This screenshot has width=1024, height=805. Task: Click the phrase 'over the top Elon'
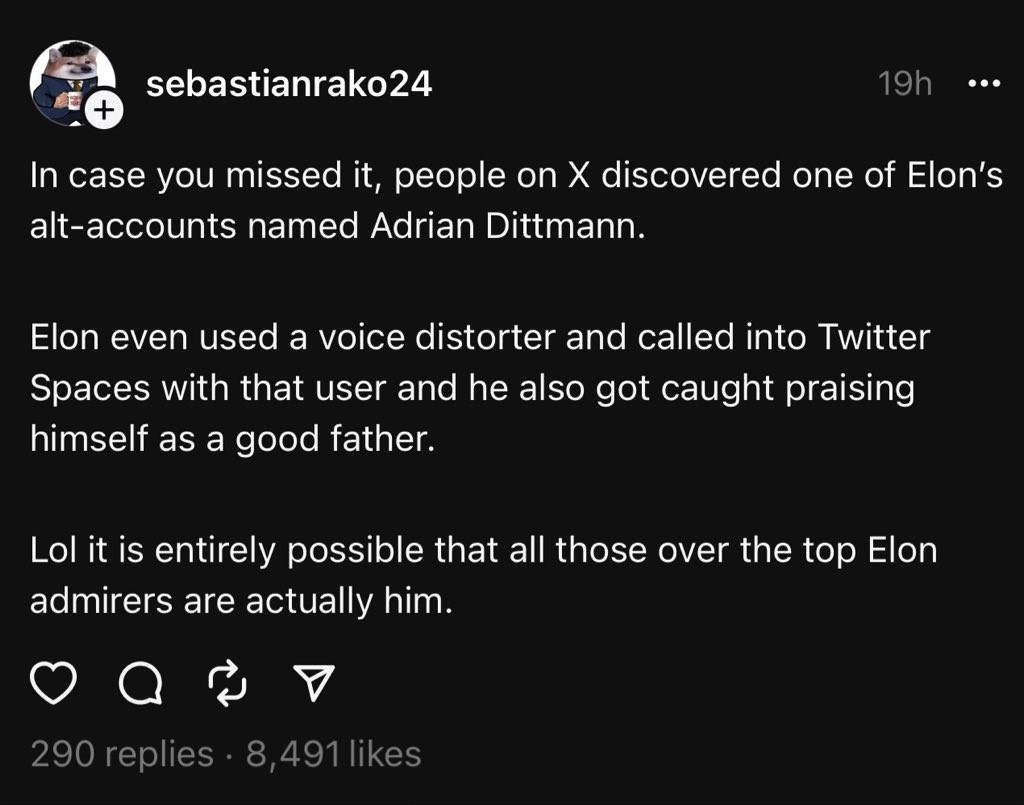(801, 550)
